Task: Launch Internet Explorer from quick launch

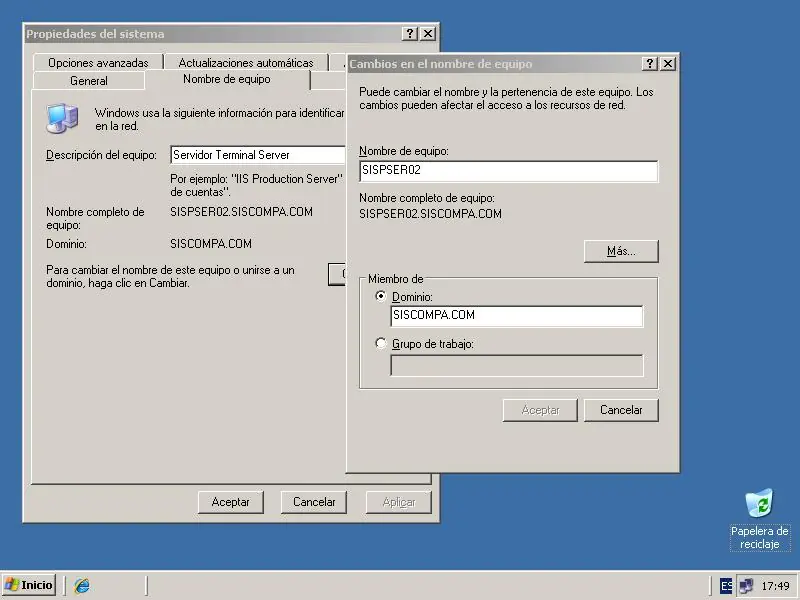Action: point(82,585)
